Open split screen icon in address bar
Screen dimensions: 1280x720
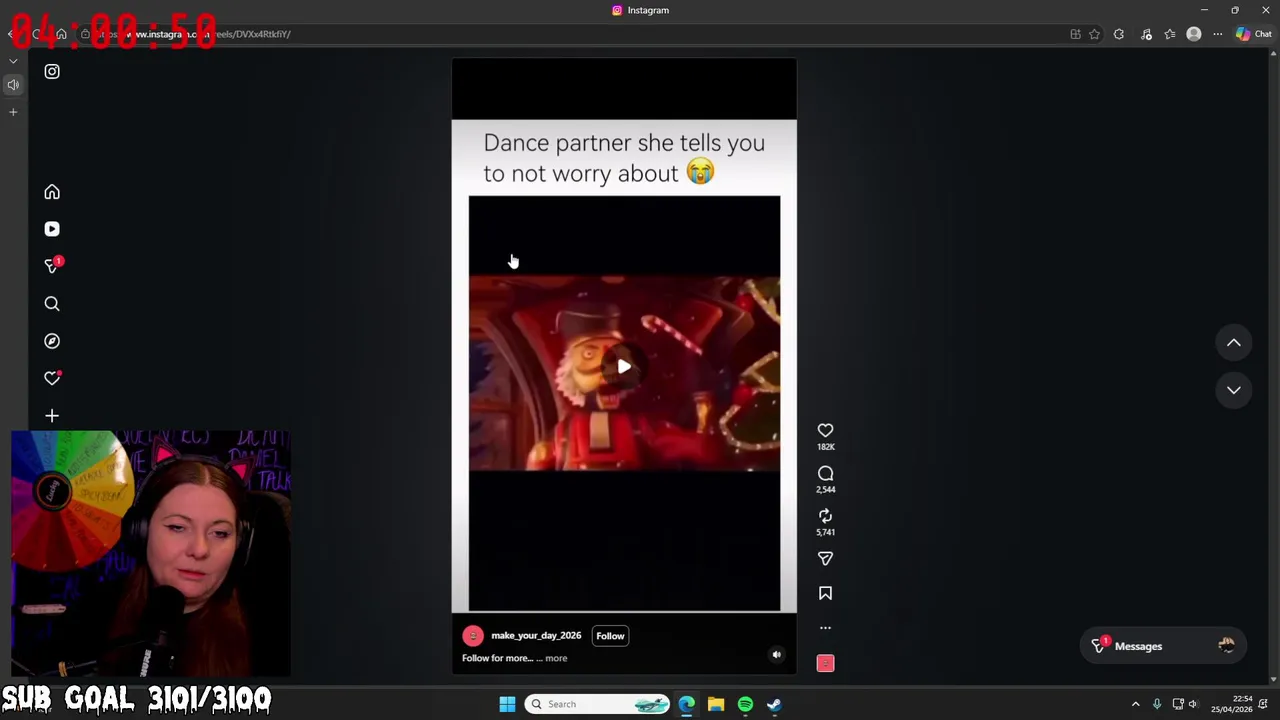point(1076,34)
